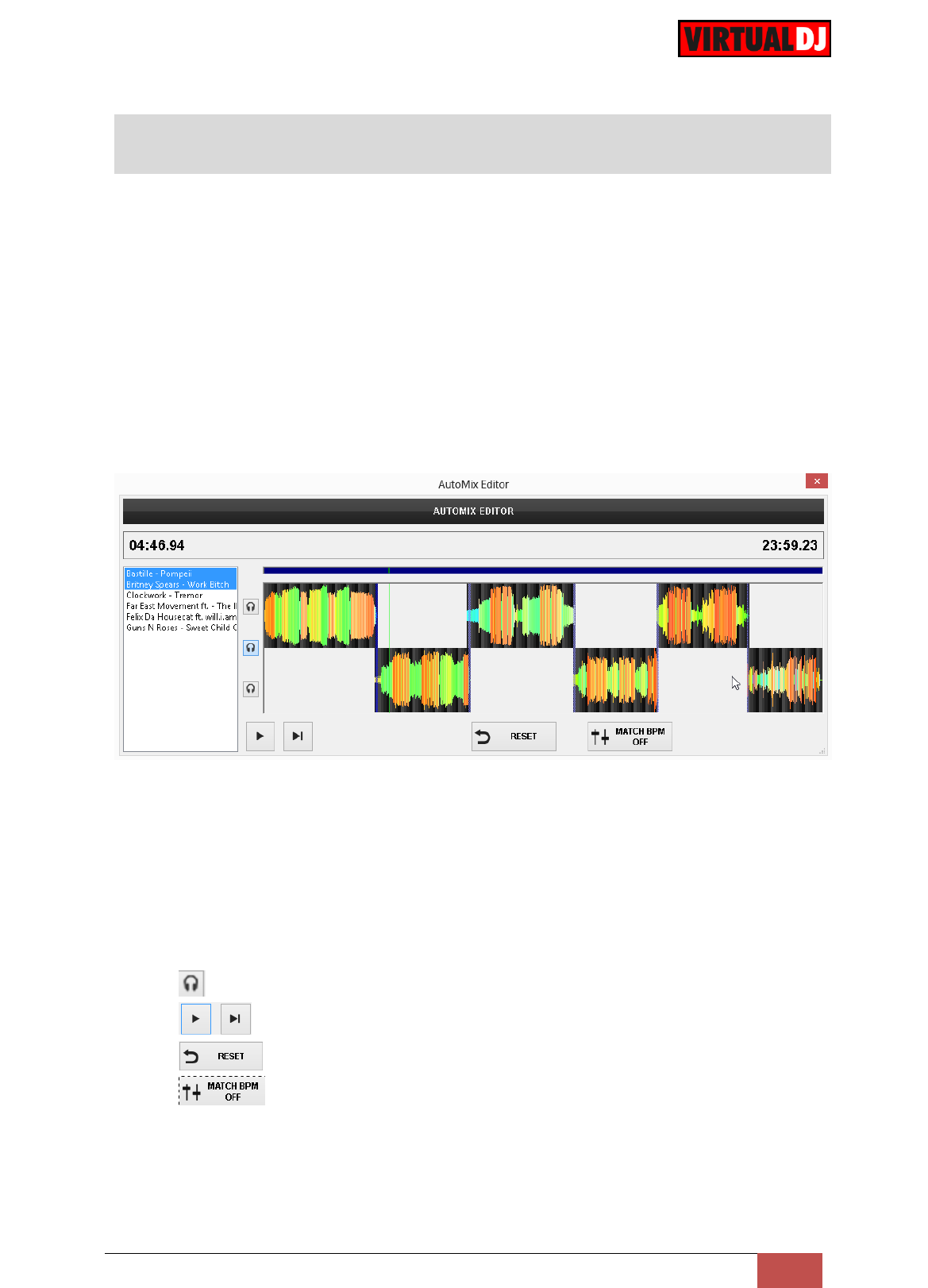Click the MATCH BPM OFF image in legend

(x=221, y=1091)
